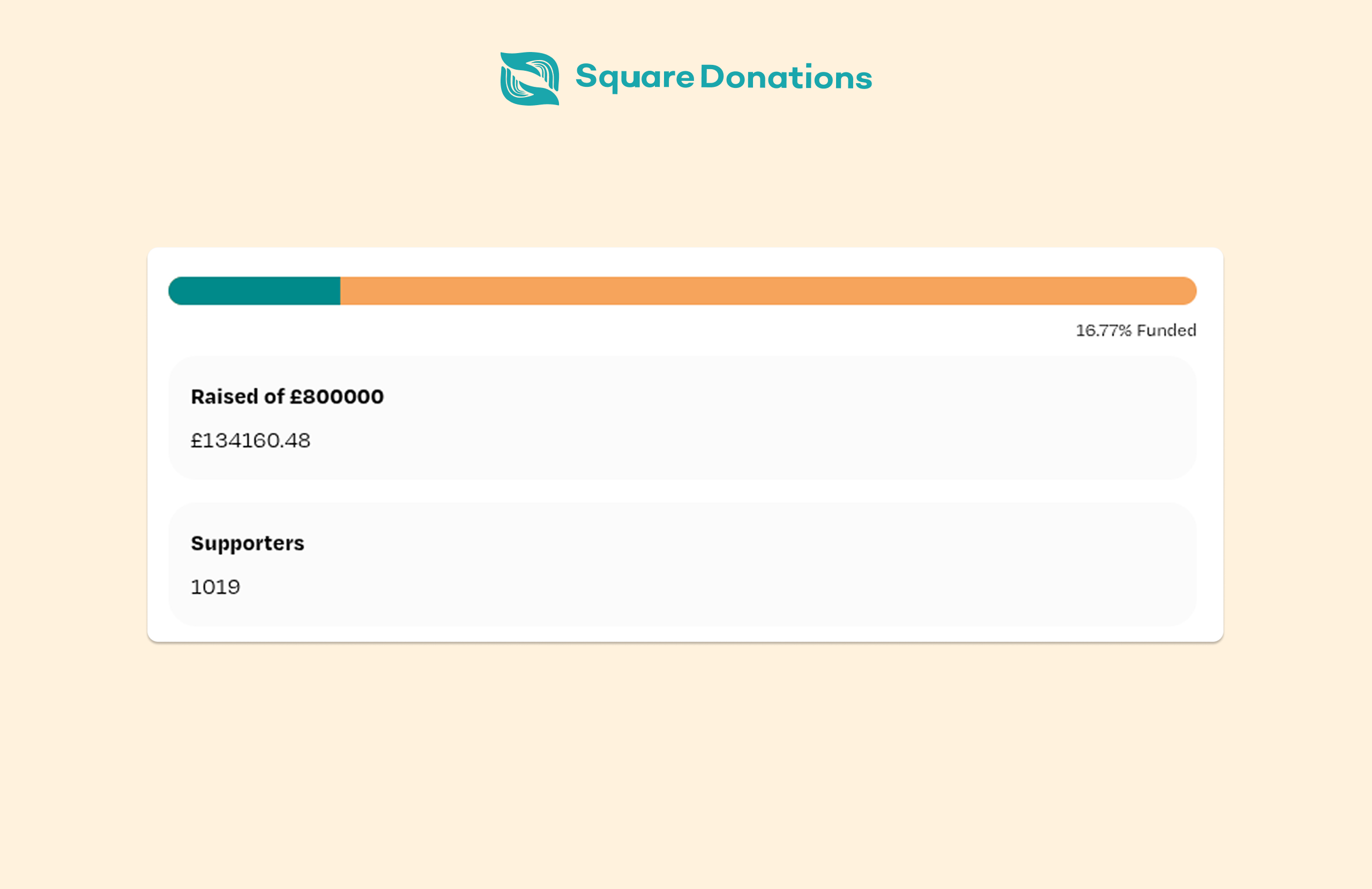
Task: Toggle the funded portion of the progress bar
Action: (253, 291)
